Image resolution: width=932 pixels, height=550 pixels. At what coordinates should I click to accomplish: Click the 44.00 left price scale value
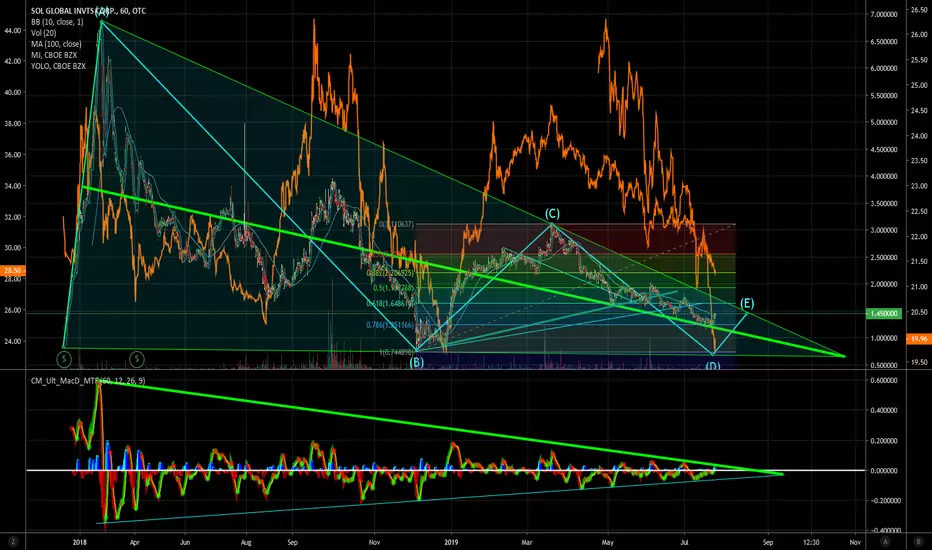point(12,30)
